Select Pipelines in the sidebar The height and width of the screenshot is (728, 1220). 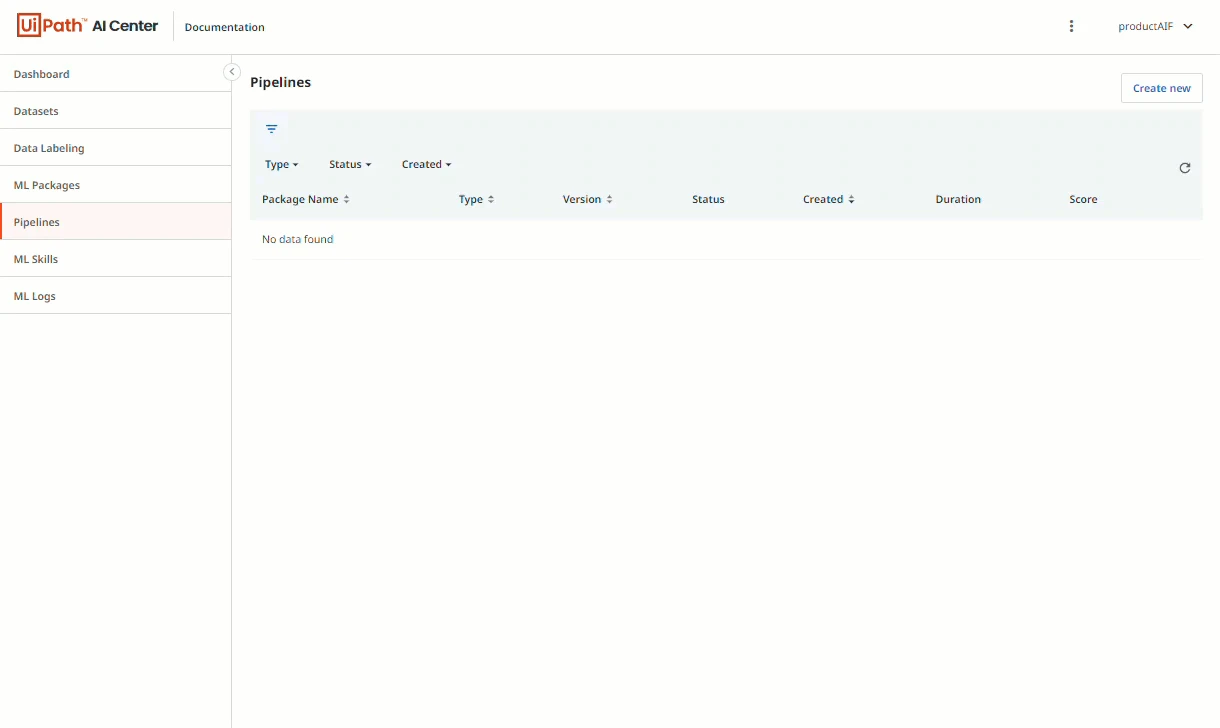(115, 222)
